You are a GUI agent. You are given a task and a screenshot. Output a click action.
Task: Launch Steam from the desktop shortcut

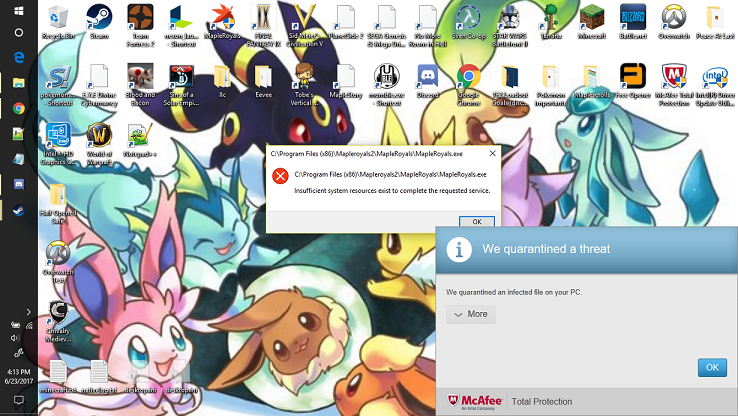coord(99,22)
